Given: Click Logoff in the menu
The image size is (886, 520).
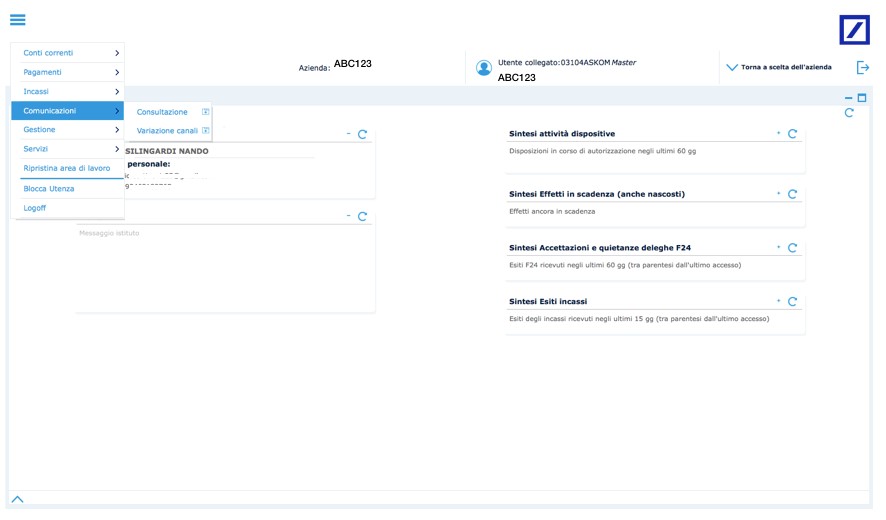Looking at the screenshot, I should pos(35,208).
